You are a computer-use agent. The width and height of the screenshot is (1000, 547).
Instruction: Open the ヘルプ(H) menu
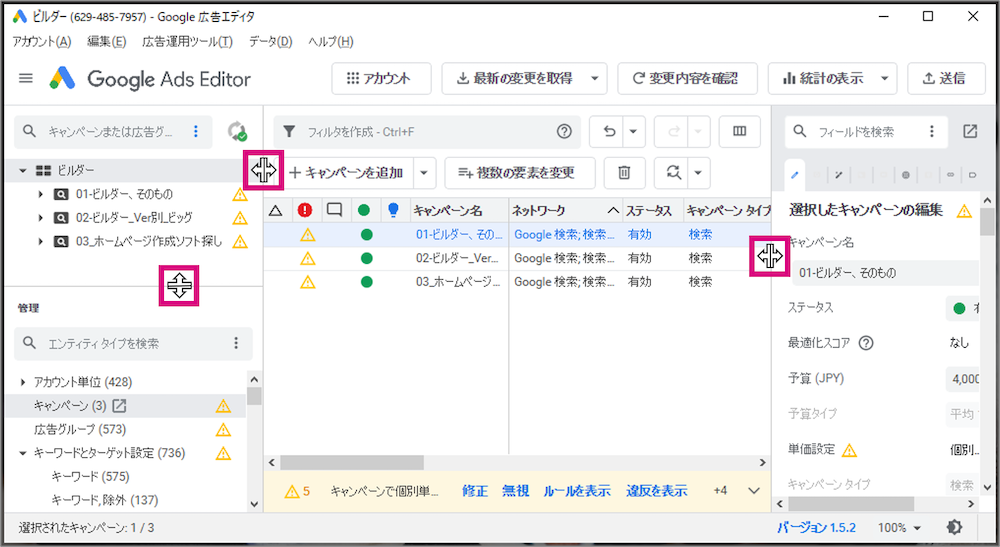coord(330,41)
